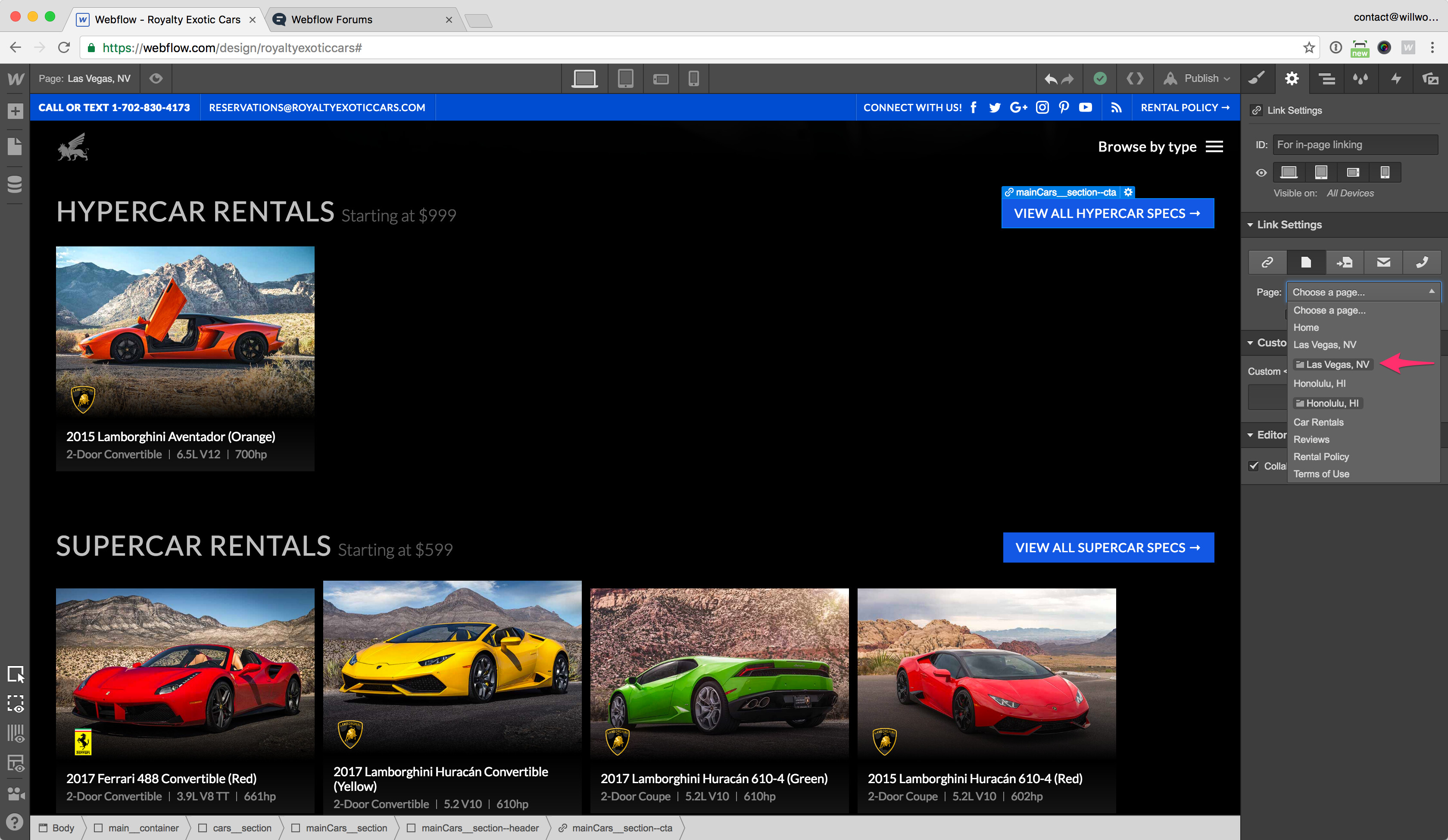Select Car Rentals from page list
This screenshot has height=840, width=1448.
pyautogui.click(x=1318, y=422)
